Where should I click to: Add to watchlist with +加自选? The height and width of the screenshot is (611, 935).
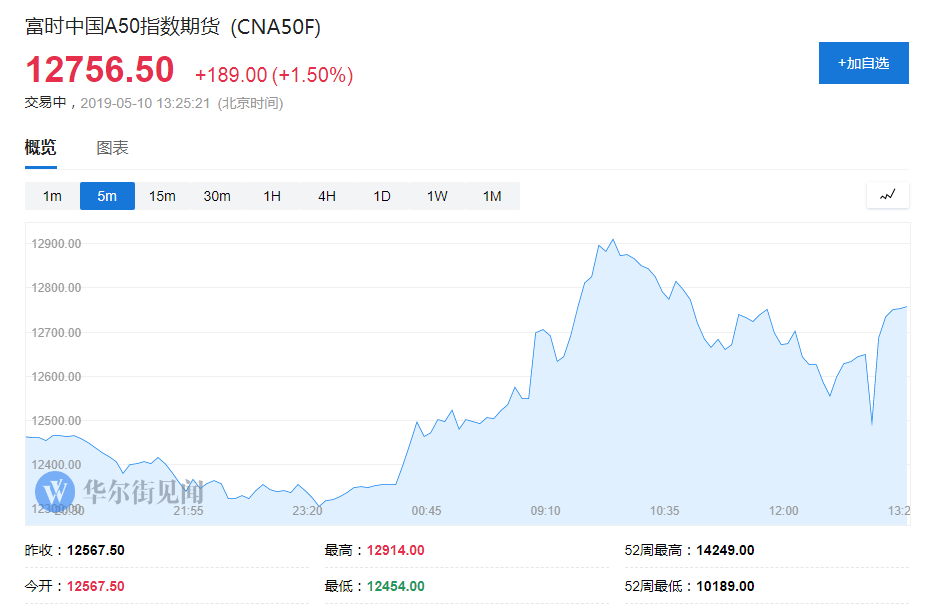(x=863, y=63)
